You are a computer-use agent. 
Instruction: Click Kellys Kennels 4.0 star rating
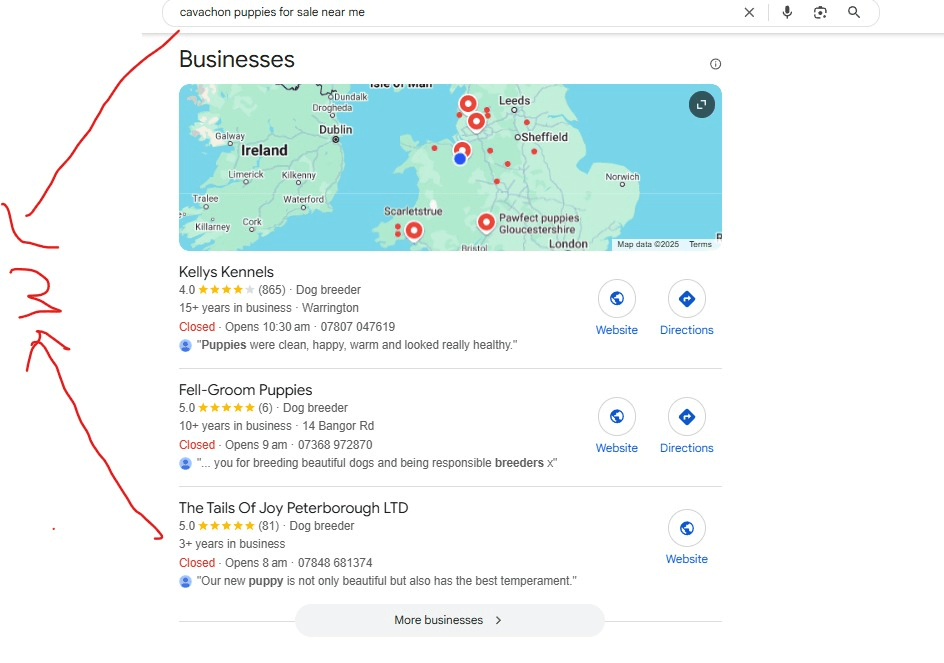(226, 290)
